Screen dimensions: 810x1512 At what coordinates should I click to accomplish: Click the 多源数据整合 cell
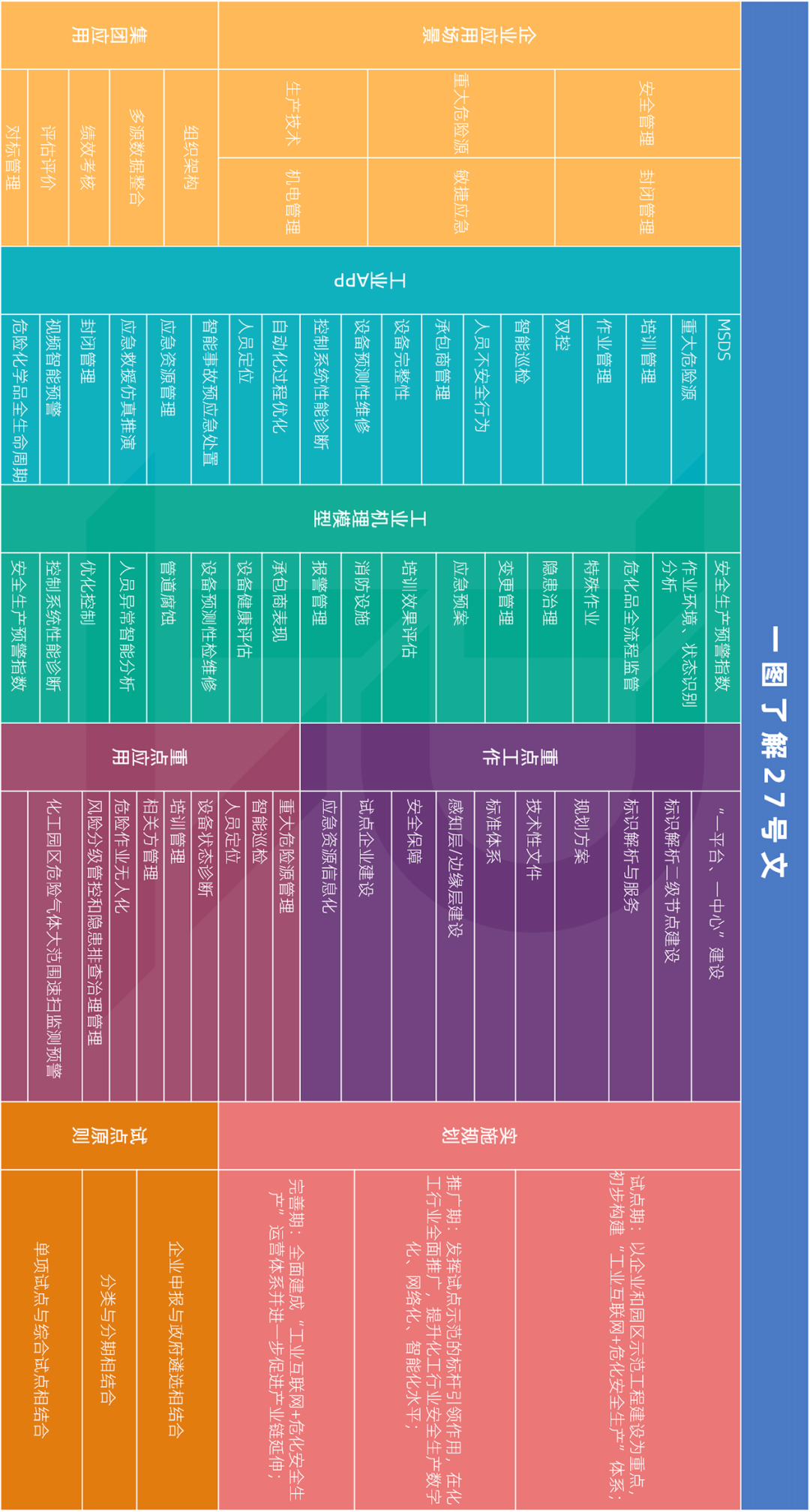click(x=136, y=158)
